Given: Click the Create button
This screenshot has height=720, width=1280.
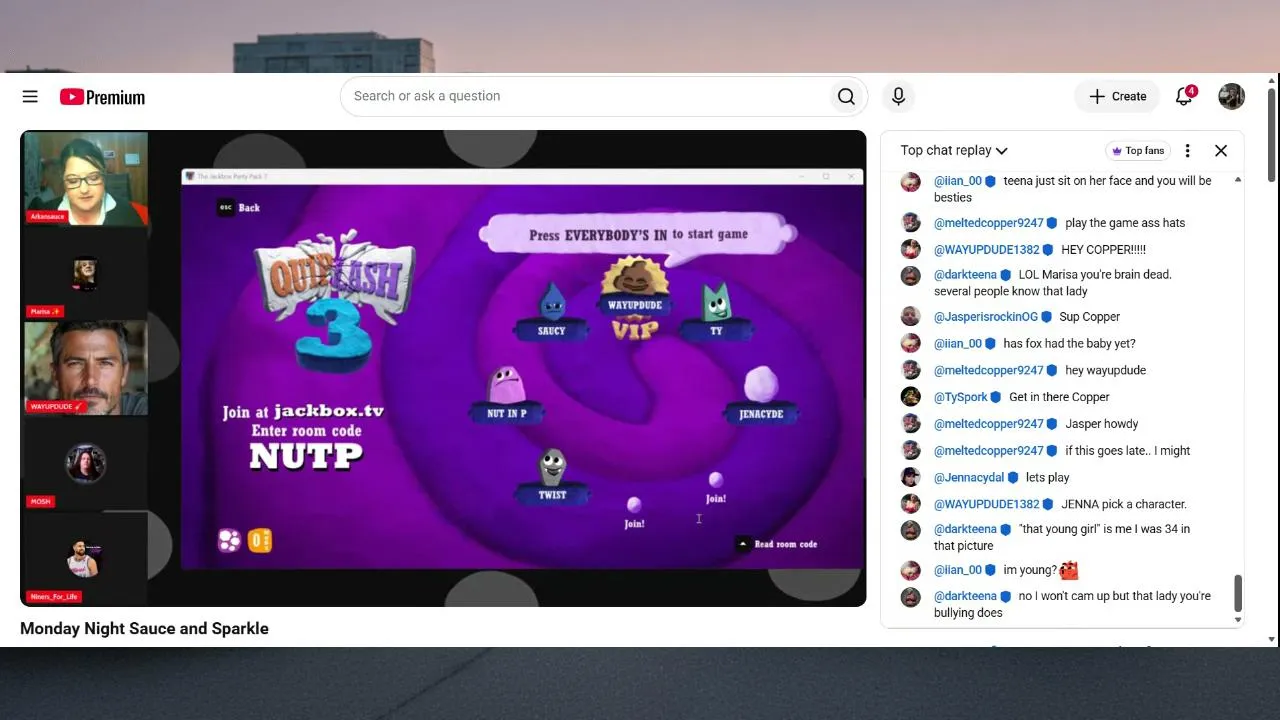Looking at the screenshot, I should (x=1117, y=96).
